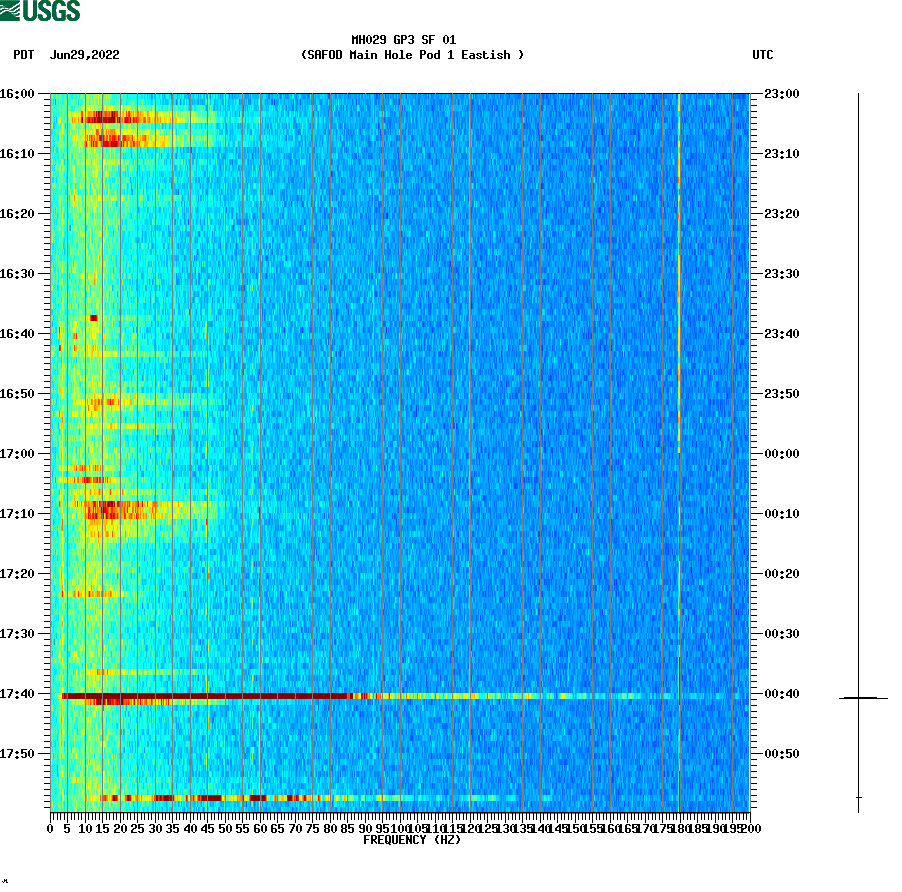Click the vertical seismogram trace line
The image size is (902, 892).
click(857, 400)
